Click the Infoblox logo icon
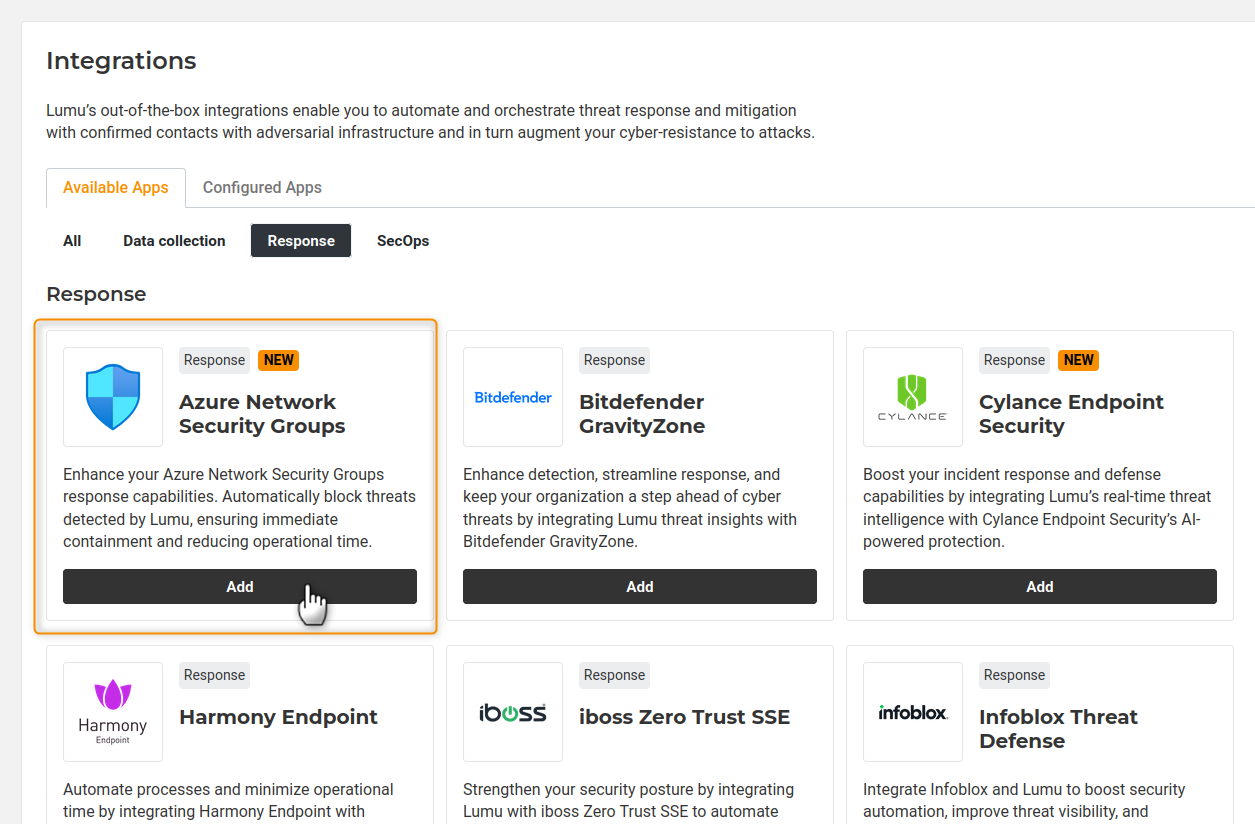Screen dimensions: 1255x824 (912, 712)
